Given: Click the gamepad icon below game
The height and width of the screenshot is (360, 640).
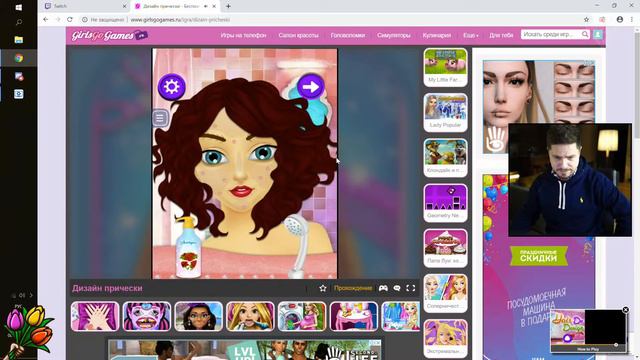Looking at the screenshot, I should click(x=383, y=288).
